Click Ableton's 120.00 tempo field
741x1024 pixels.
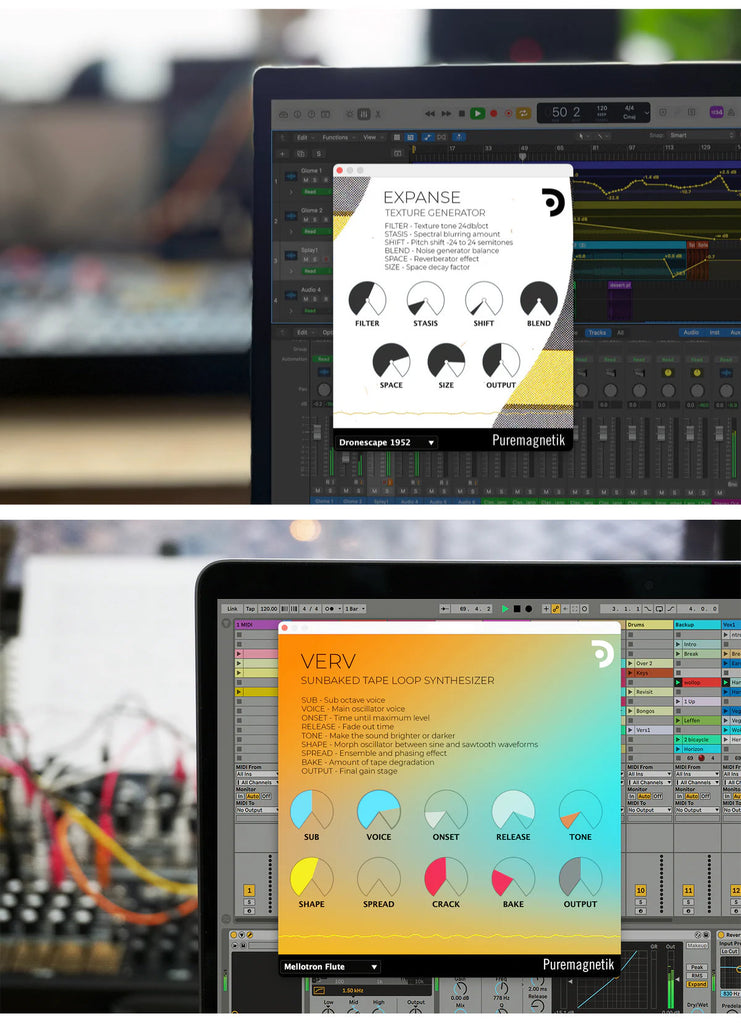coord(268,609)
